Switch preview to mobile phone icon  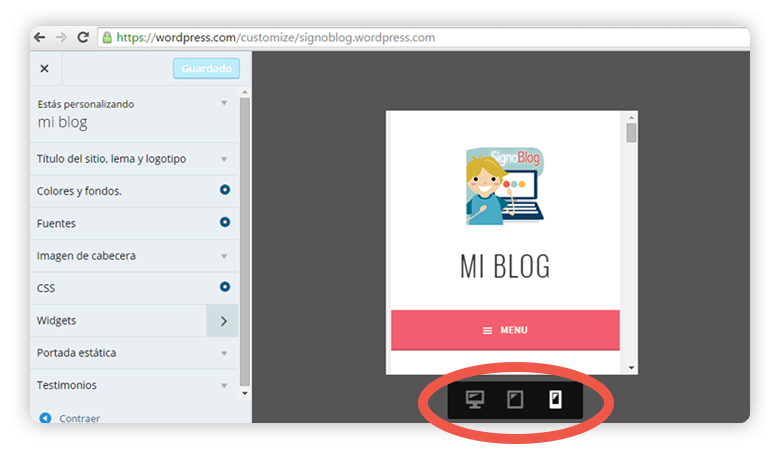(555, 399)
